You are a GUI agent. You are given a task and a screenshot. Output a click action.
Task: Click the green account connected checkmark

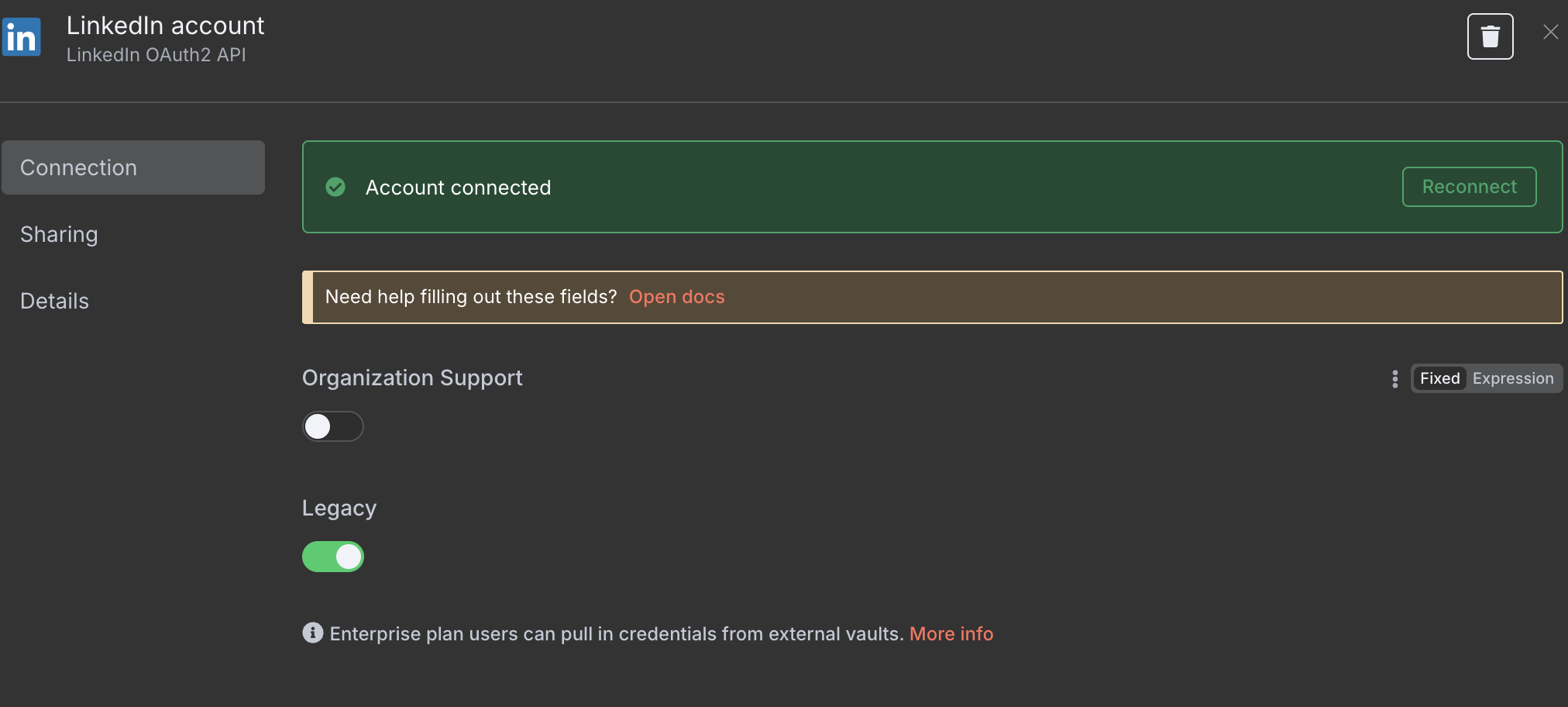tap(335, 187)
